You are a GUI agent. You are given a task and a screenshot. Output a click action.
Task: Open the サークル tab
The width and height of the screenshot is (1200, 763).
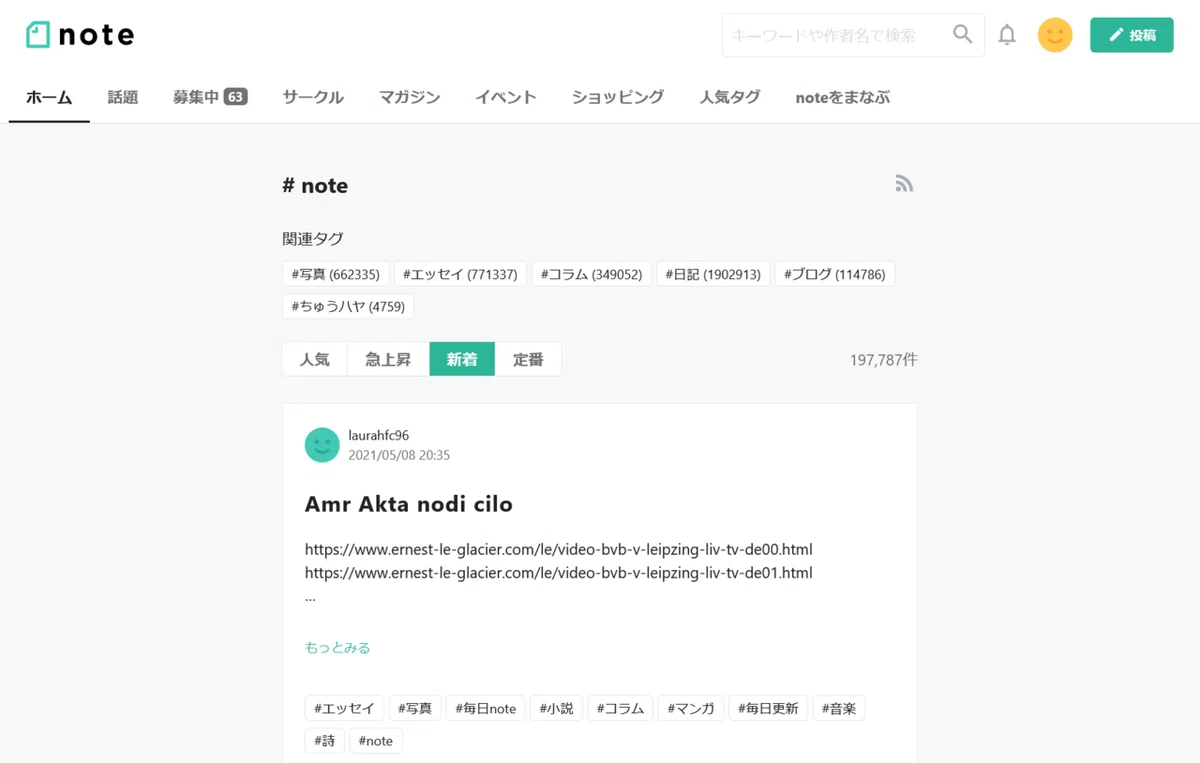(x=313, y=97)
